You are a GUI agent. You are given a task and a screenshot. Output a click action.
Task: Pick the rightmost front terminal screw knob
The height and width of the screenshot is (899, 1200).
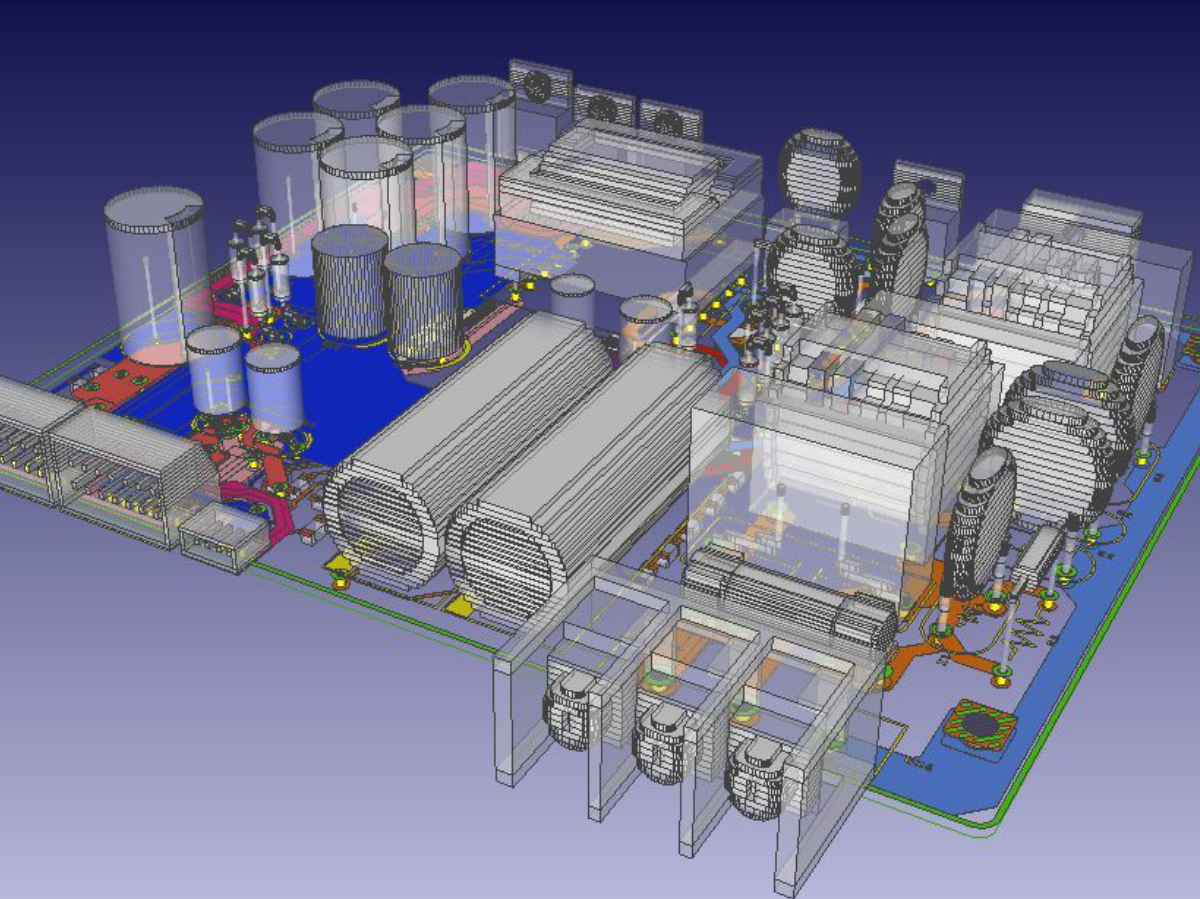[x=756, y=779]
